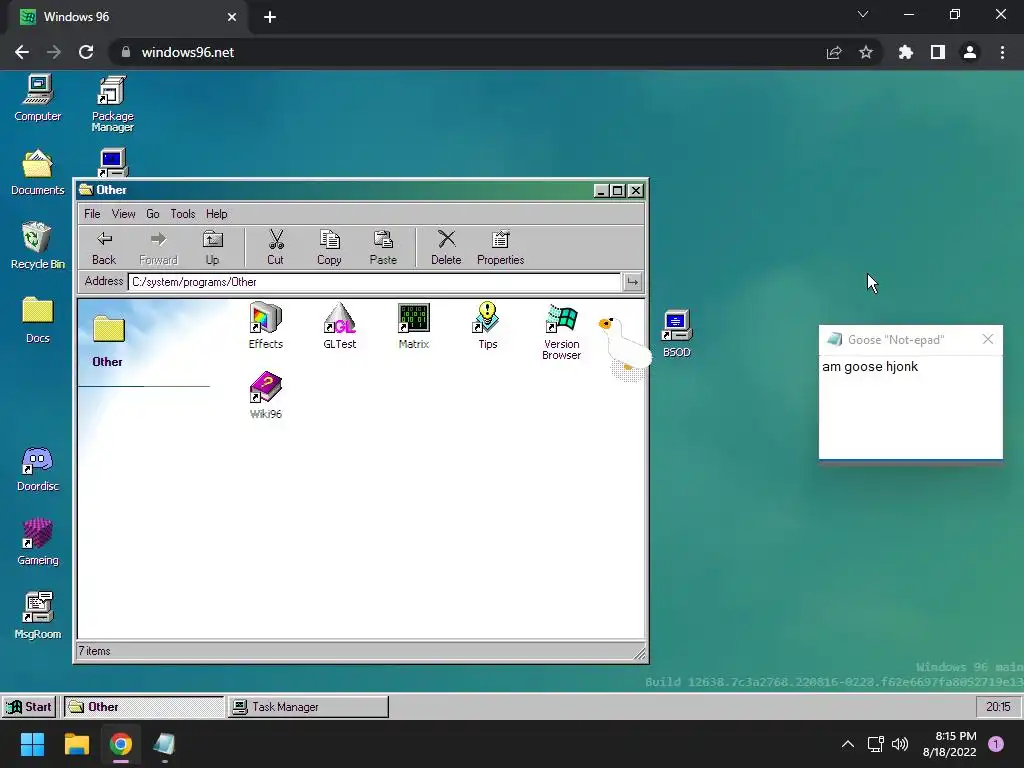
Task: Open the Docs folder on desktop
Action: click(x=38, y=319)
